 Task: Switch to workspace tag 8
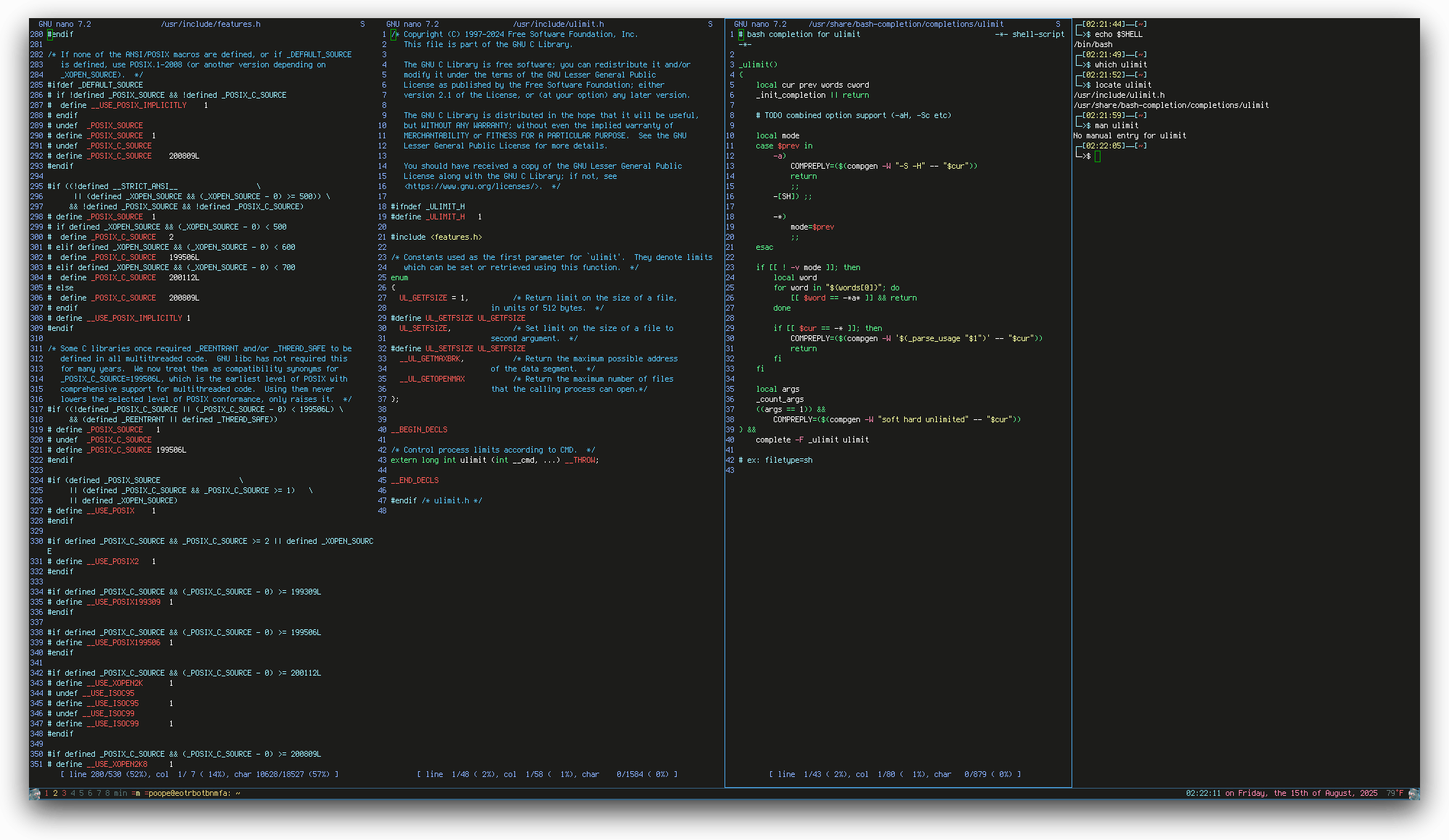click(x=107, y=794)
